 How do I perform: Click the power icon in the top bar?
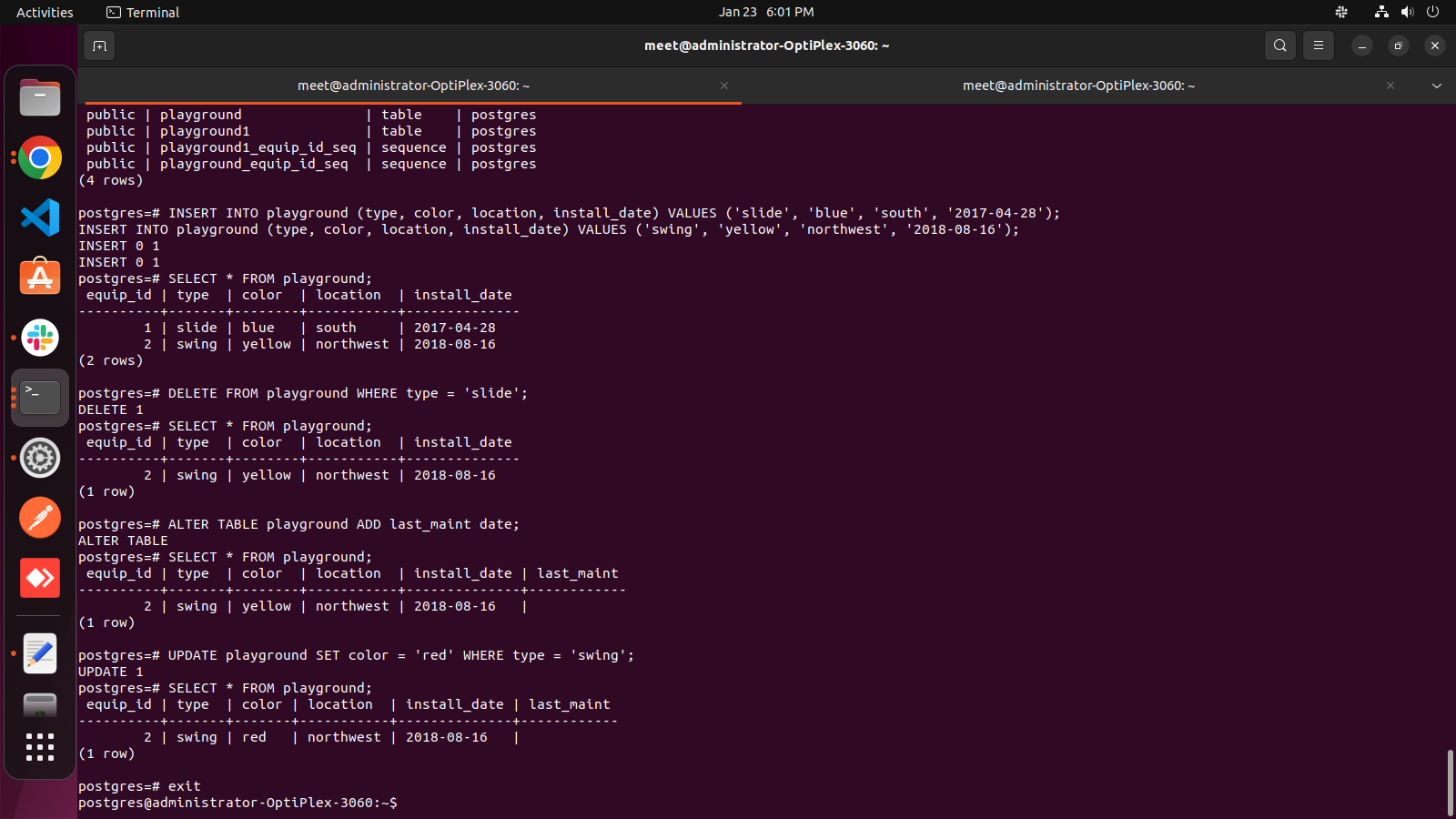point(1433,12)
